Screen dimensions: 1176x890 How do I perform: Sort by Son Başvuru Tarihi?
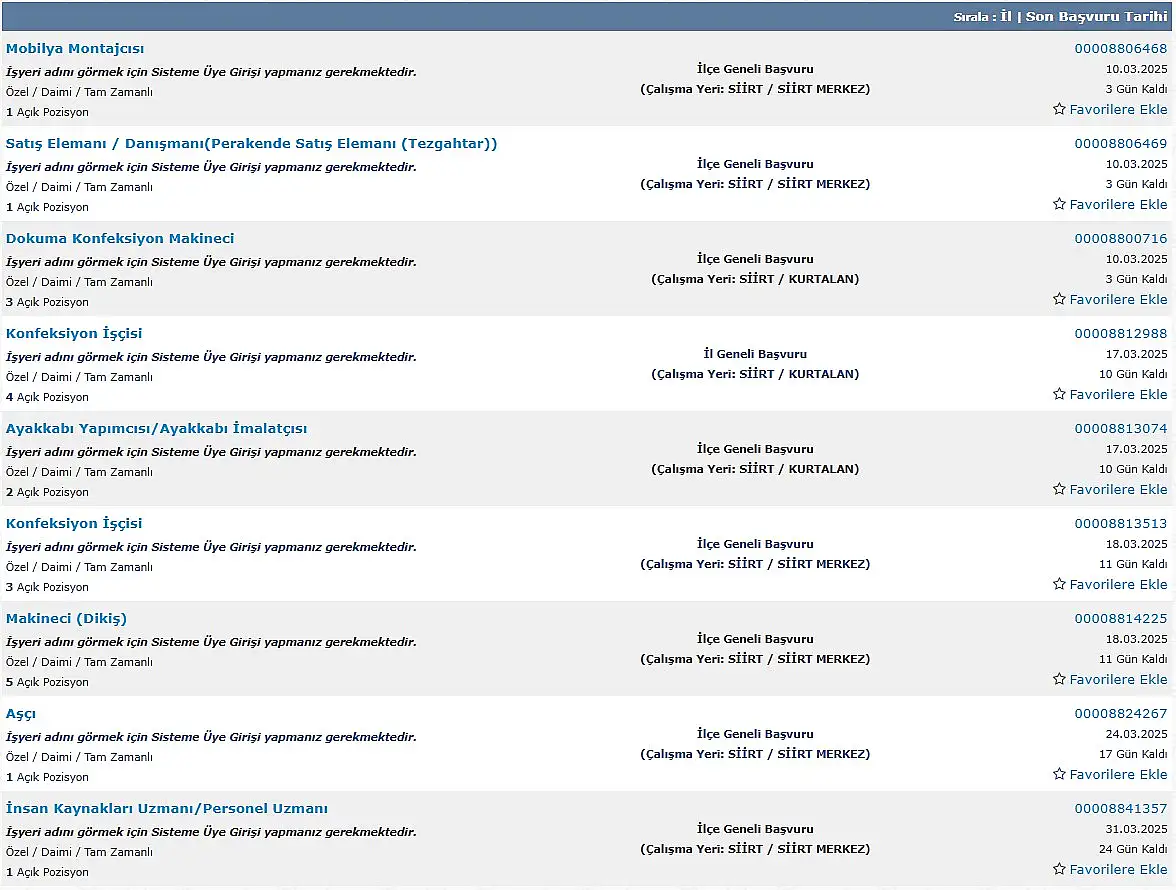[x=1096, y=16]
